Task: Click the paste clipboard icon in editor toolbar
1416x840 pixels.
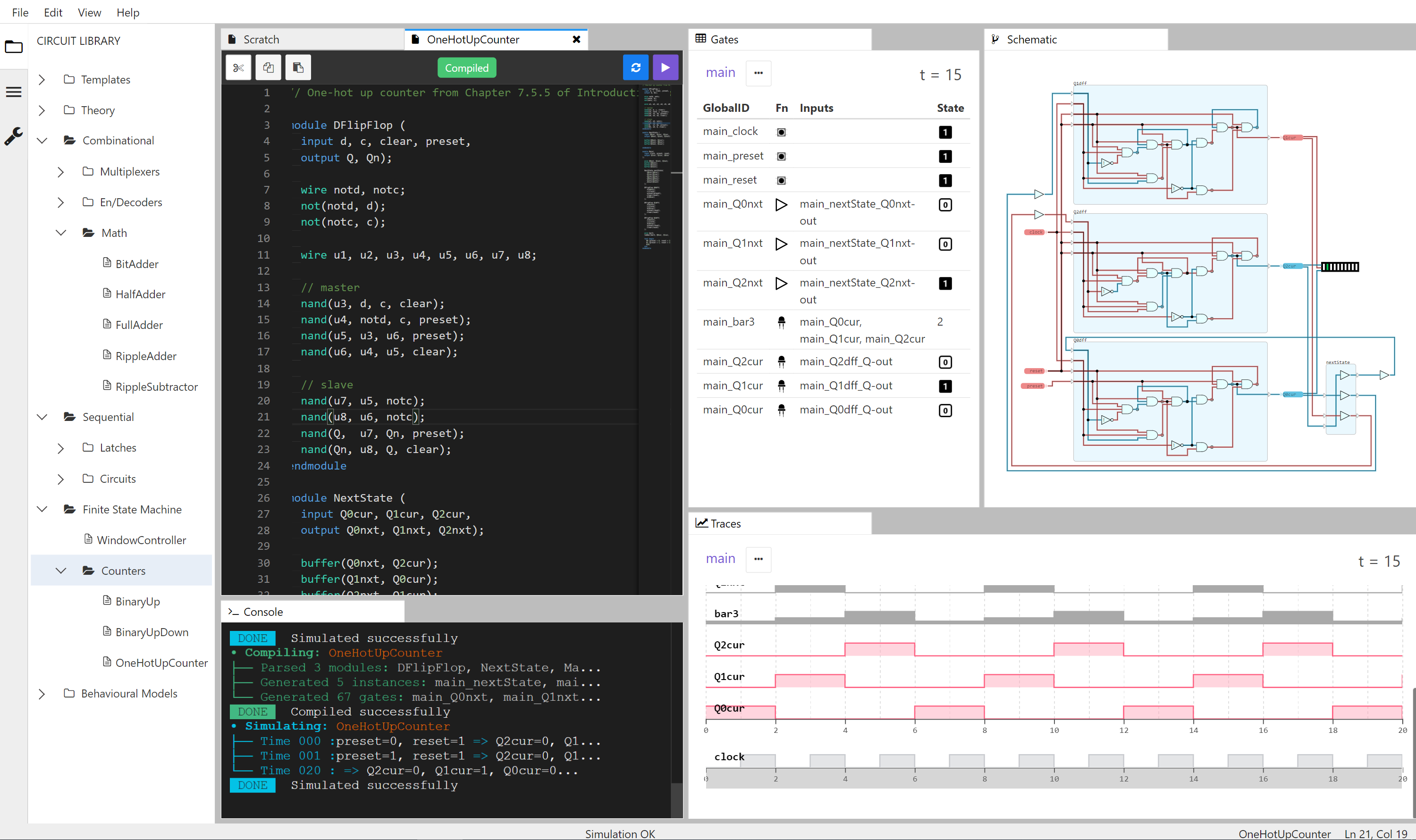Action: (x=298, y=68)
